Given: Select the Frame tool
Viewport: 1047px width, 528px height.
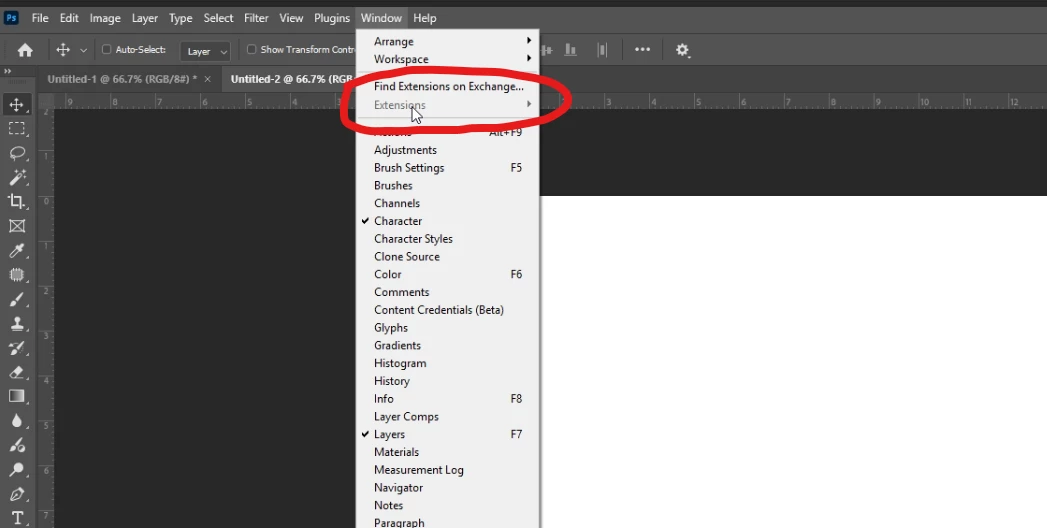Looking at the screenshot, I should pos(17,226).
